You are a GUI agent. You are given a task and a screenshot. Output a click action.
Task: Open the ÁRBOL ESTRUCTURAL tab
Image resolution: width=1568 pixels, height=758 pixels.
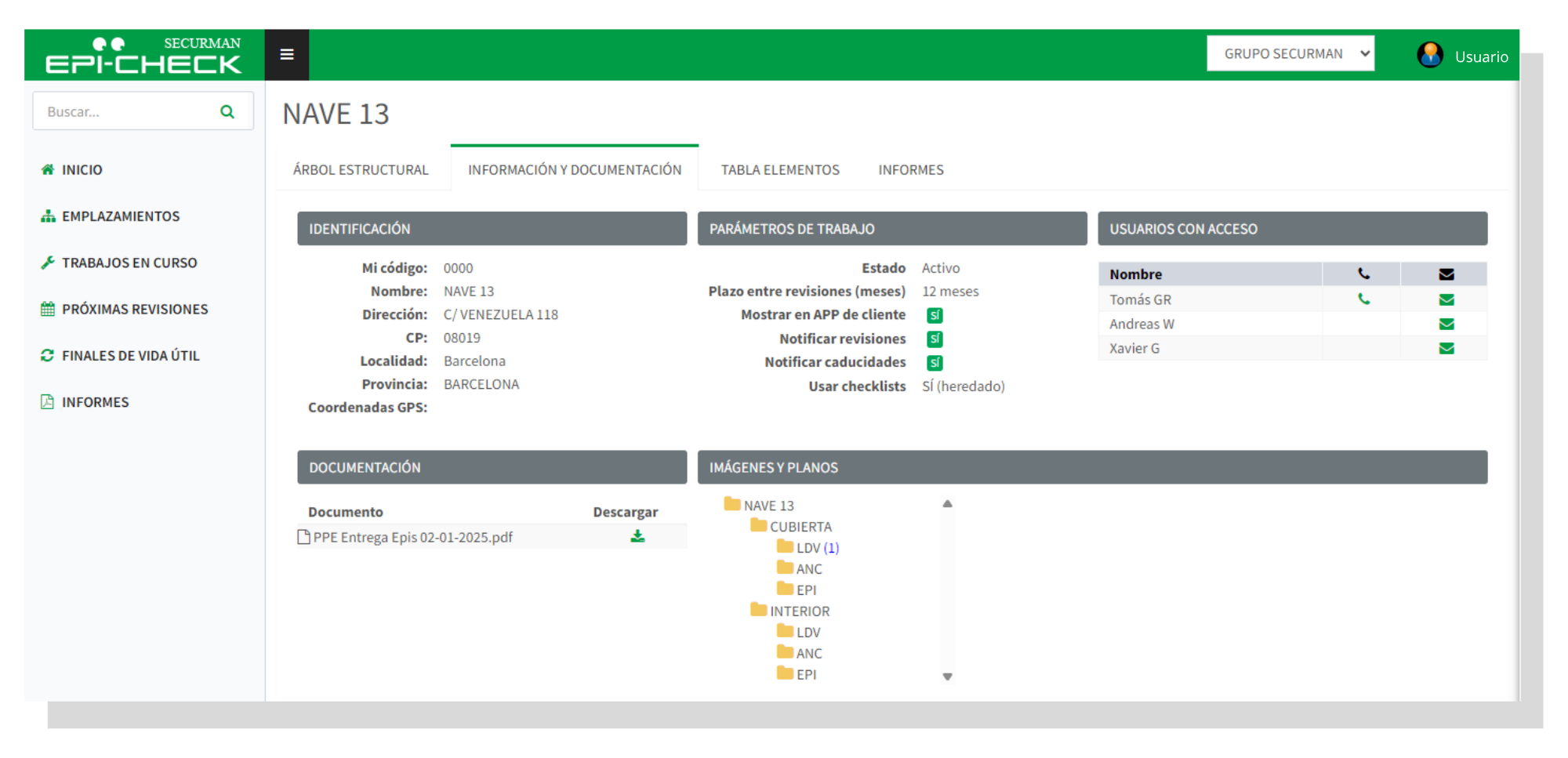coord(361,170)
